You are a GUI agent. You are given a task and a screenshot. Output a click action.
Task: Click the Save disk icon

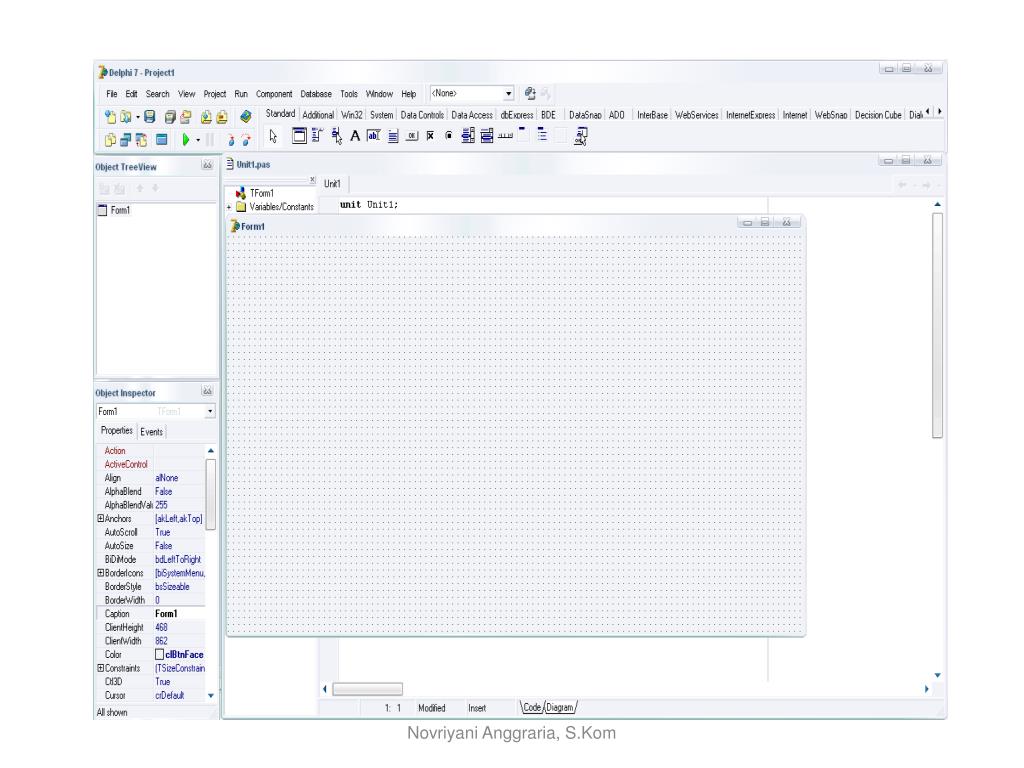click(x=150, y=117)
